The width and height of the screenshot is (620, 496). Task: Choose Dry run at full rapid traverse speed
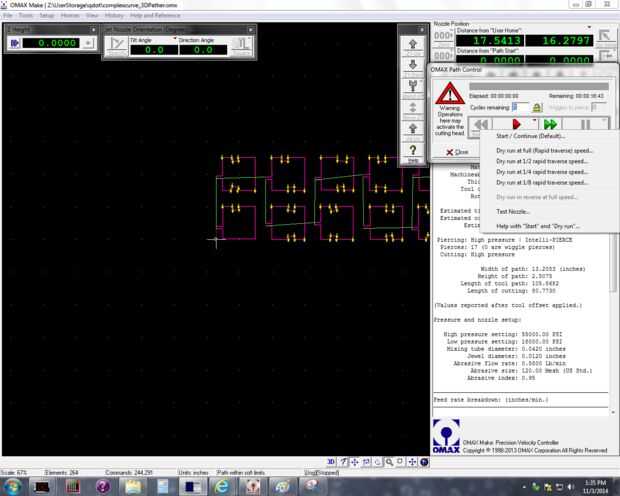pyautogui.click(x=544, y=151)
